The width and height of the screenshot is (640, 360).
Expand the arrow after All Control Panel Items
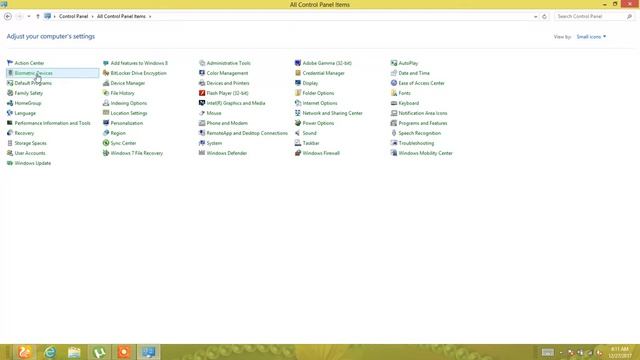(x=150, y=16)
